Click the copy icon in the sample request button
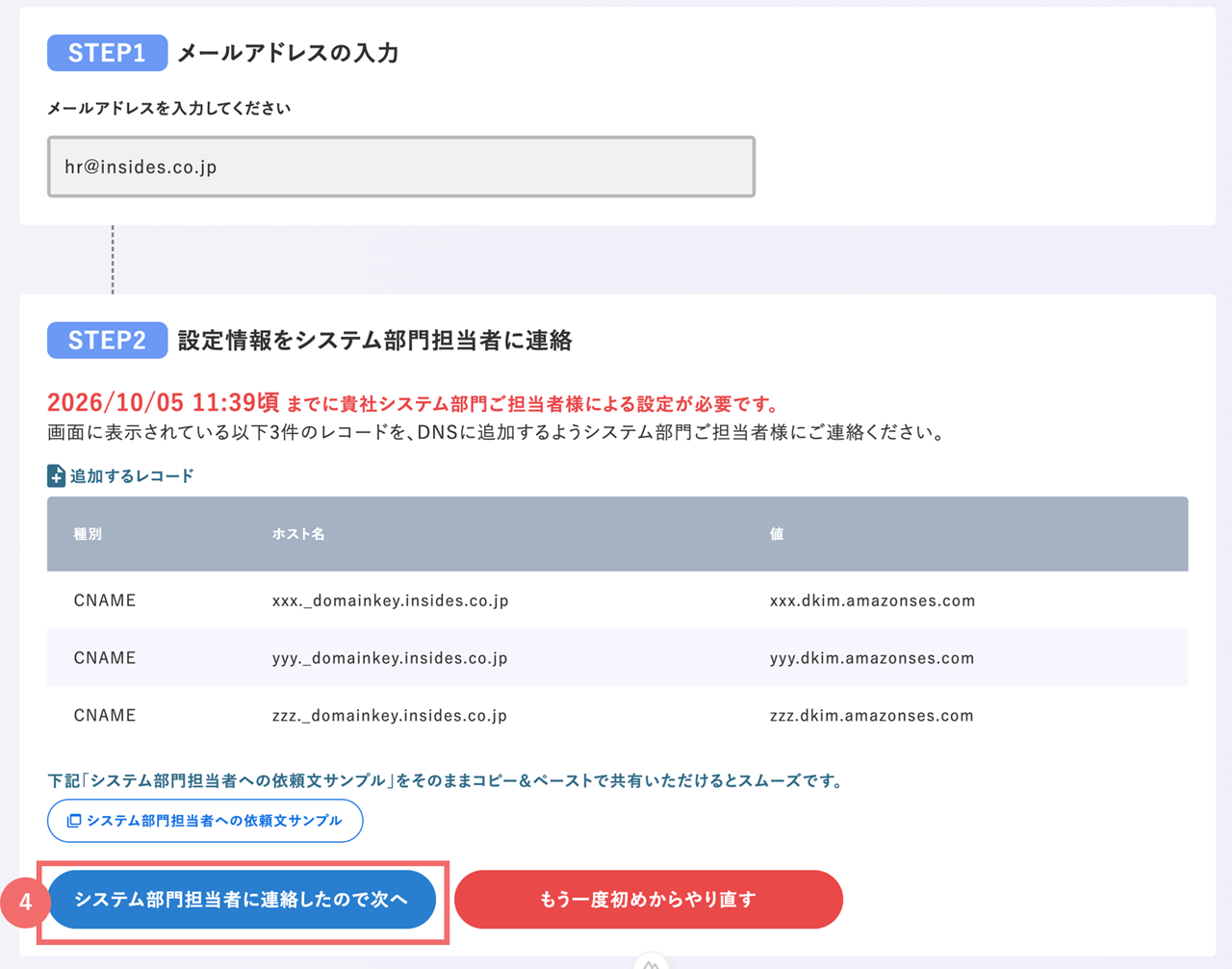The width and height of the screenshot is (1232, 969). pyautogui.click(x=73, y=821)
